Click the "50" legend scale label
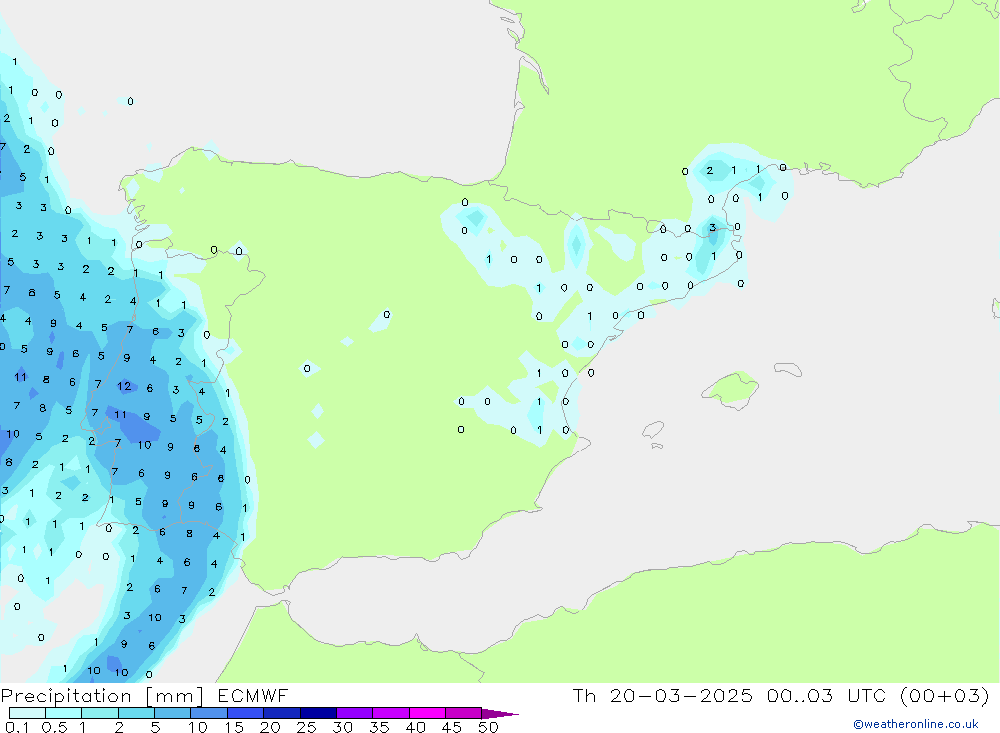Viewport: 1000px width, 733px height. (488, 727)
